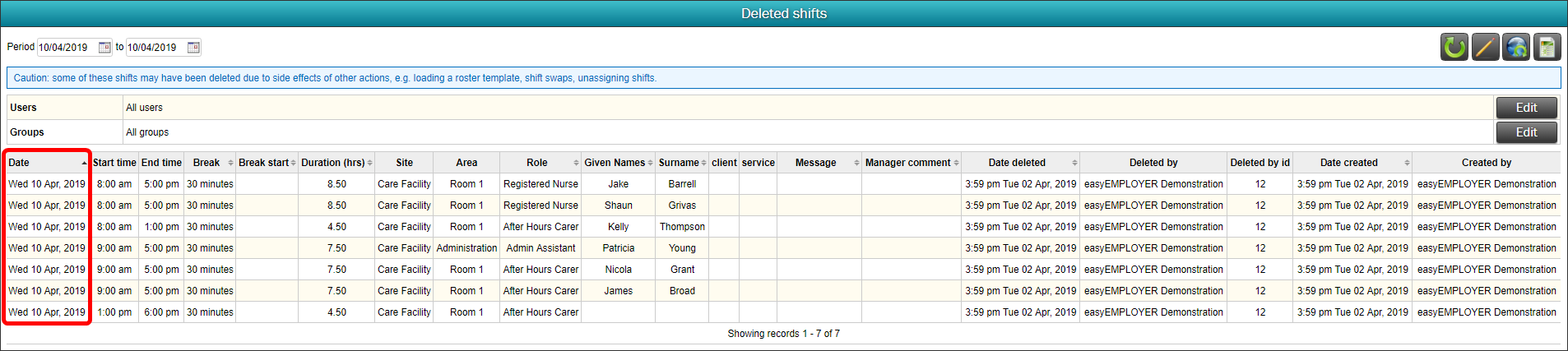Select Kelly Thompson's shift row
This screenshot has height=351, width=1568.
point(783,227)
